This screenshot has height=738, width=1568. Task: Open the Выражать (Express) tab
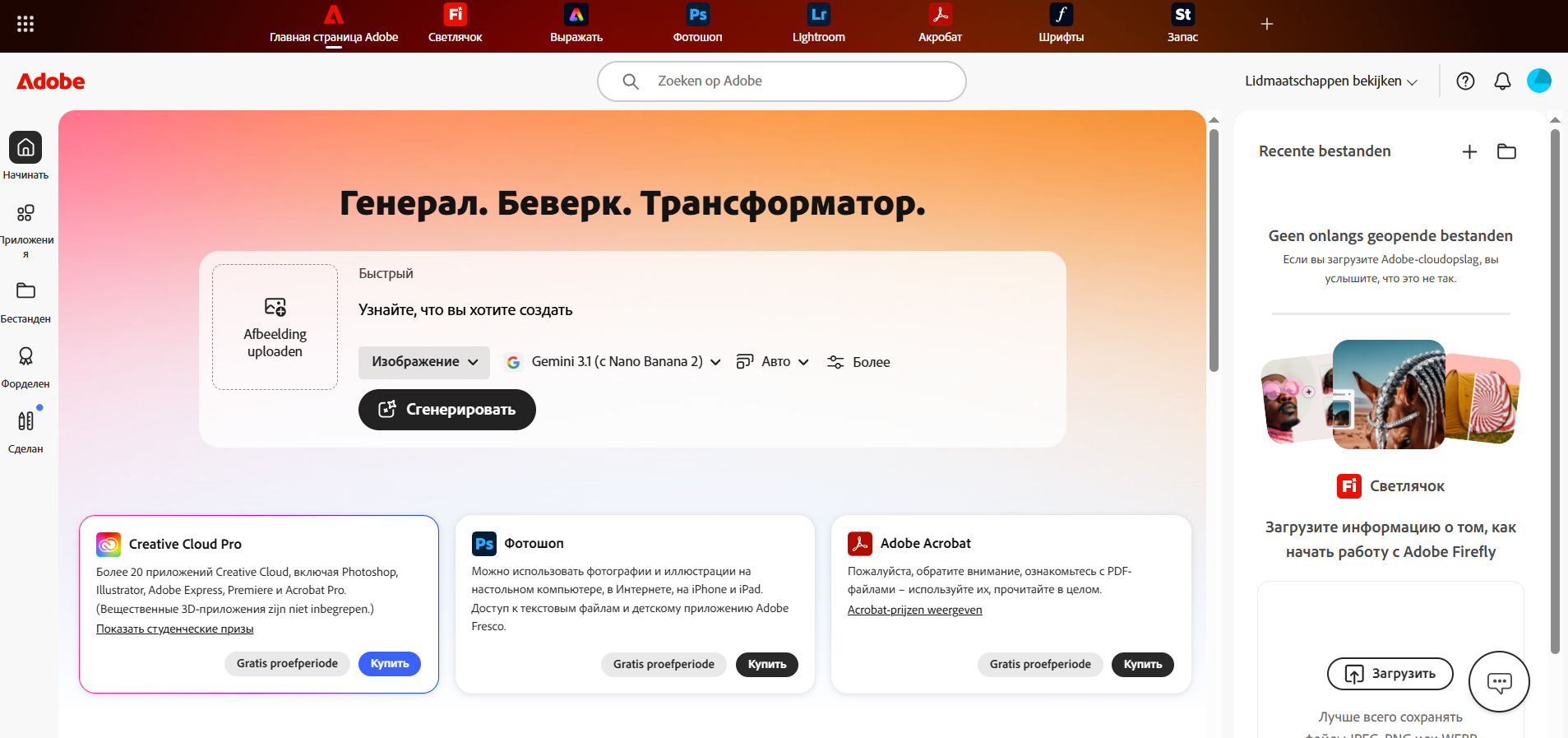[576, 24]
